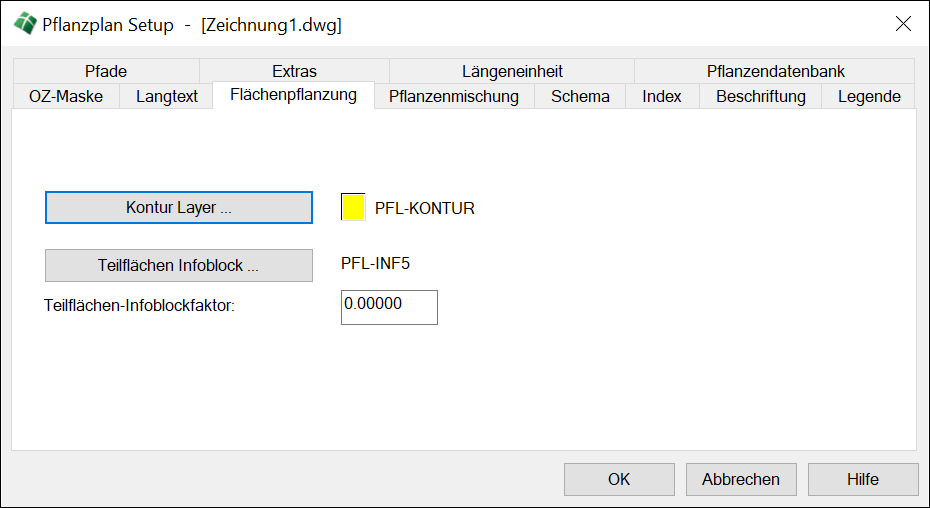Open the Beschriftung tab
The image size is (930, 508).
pyautogui.click(x=761, y=96)
